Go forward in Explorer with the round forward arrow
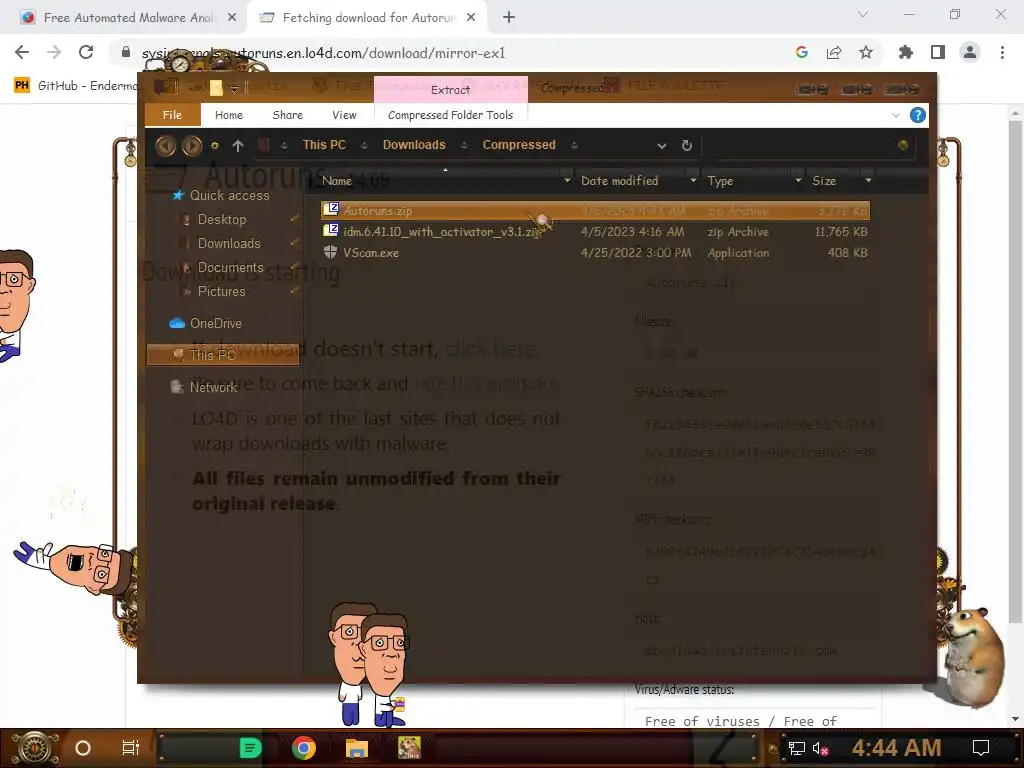Screen dimensions: 1024x768 click(191, 145)
